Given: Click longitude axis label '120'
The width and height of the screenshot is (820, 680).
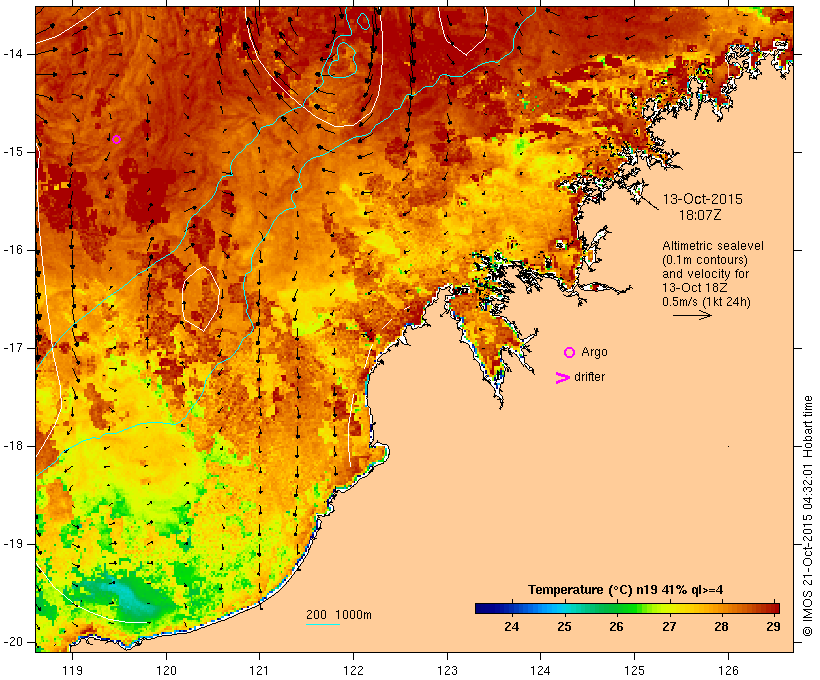Looking at the screenshot, I should (166, 670).
